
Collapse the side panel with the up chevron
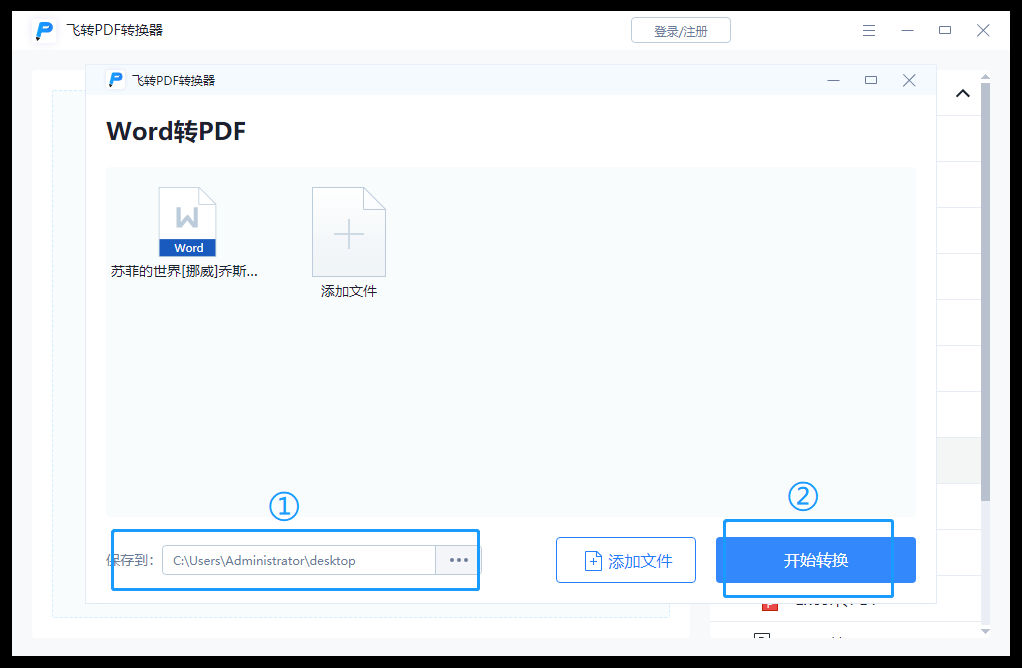click(x=963, y=93)
